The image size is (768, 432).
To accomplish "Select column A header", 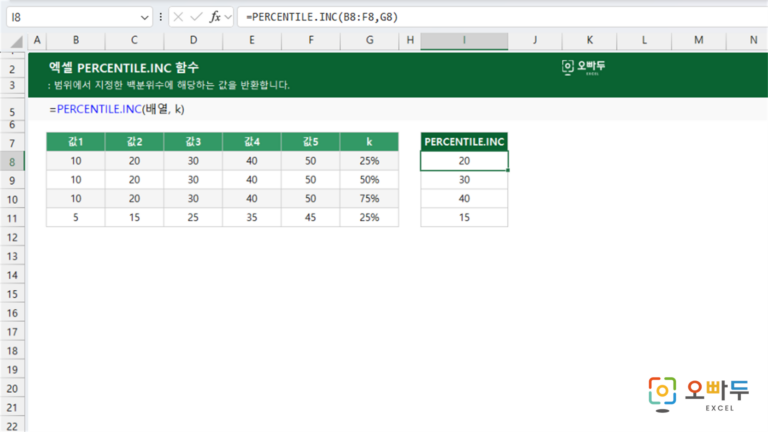I will (37, 41).
